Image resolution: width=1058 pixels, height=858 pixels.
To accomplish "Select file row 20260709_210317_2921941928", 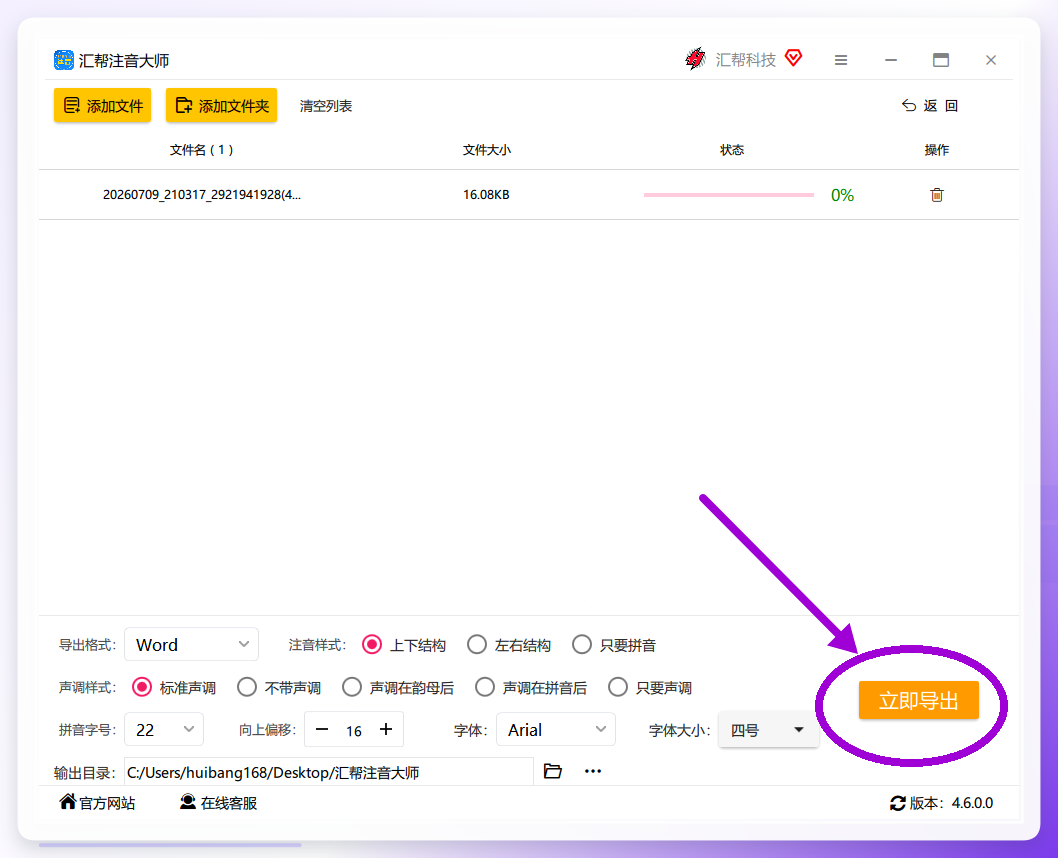I will 529,195.
